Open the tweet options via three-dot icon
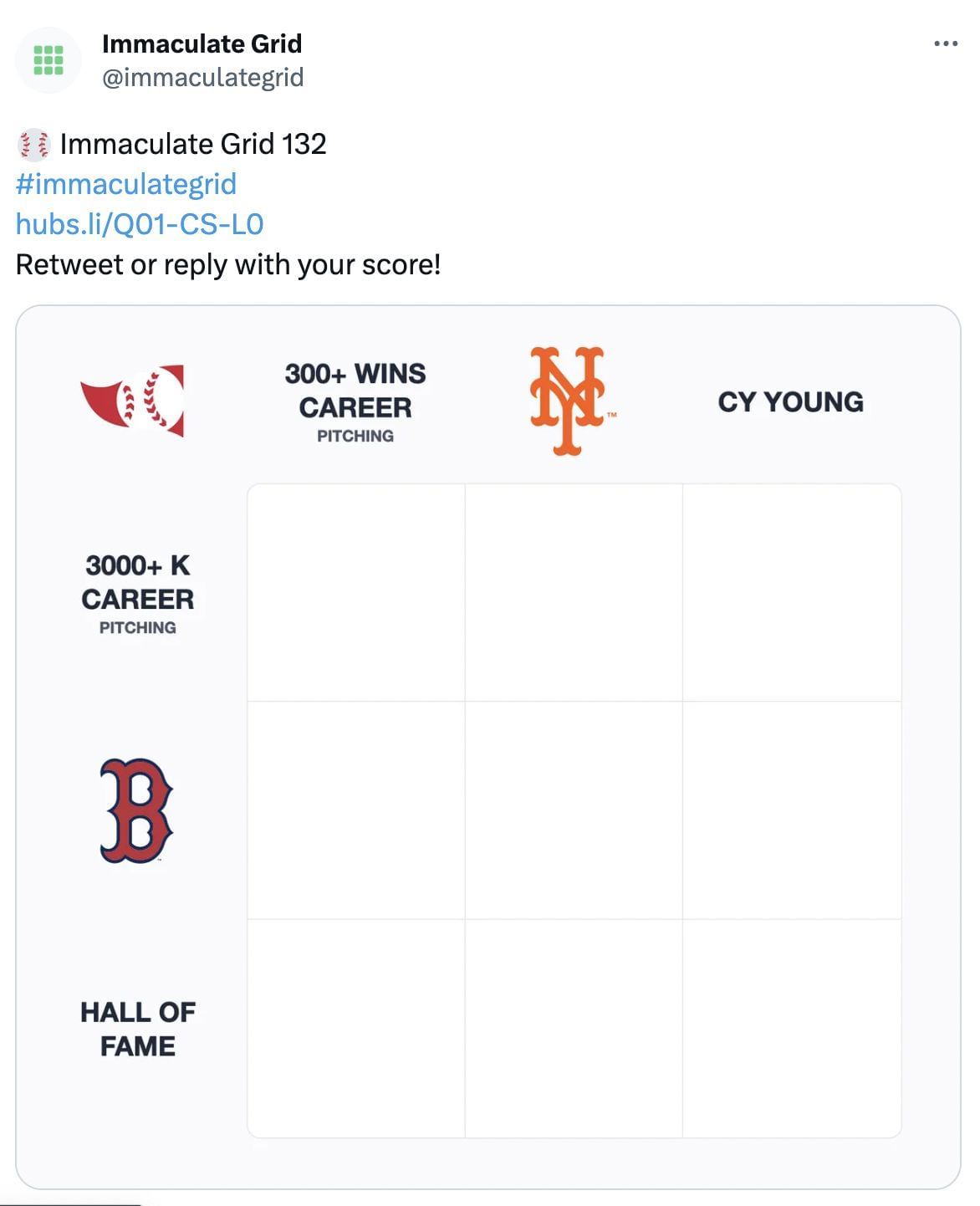The height and width of the screenshot is (1206, 980). point(945,42)
